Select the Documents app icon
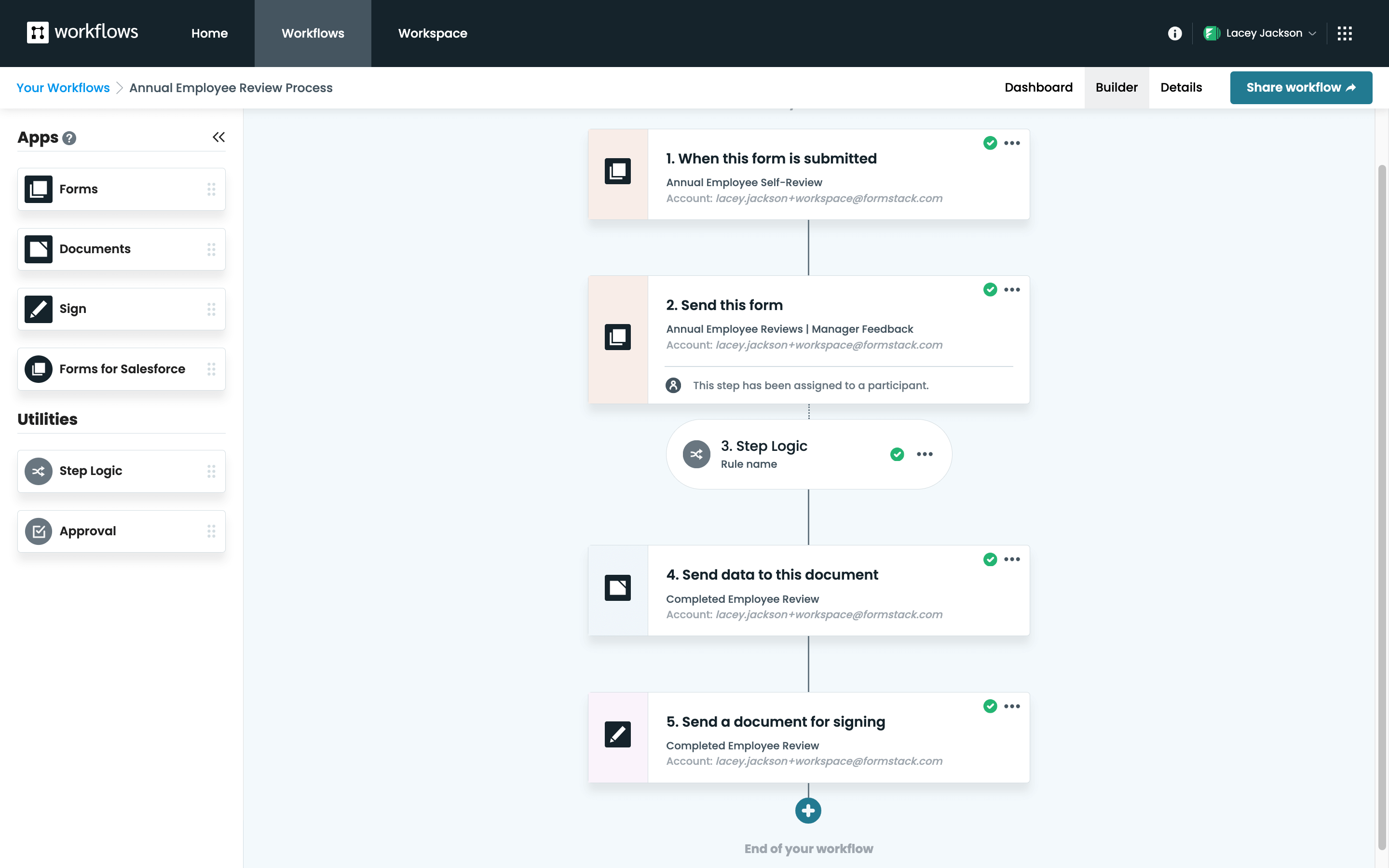The width and height of the screenshot is (1389, 868). tap(38, 248)
